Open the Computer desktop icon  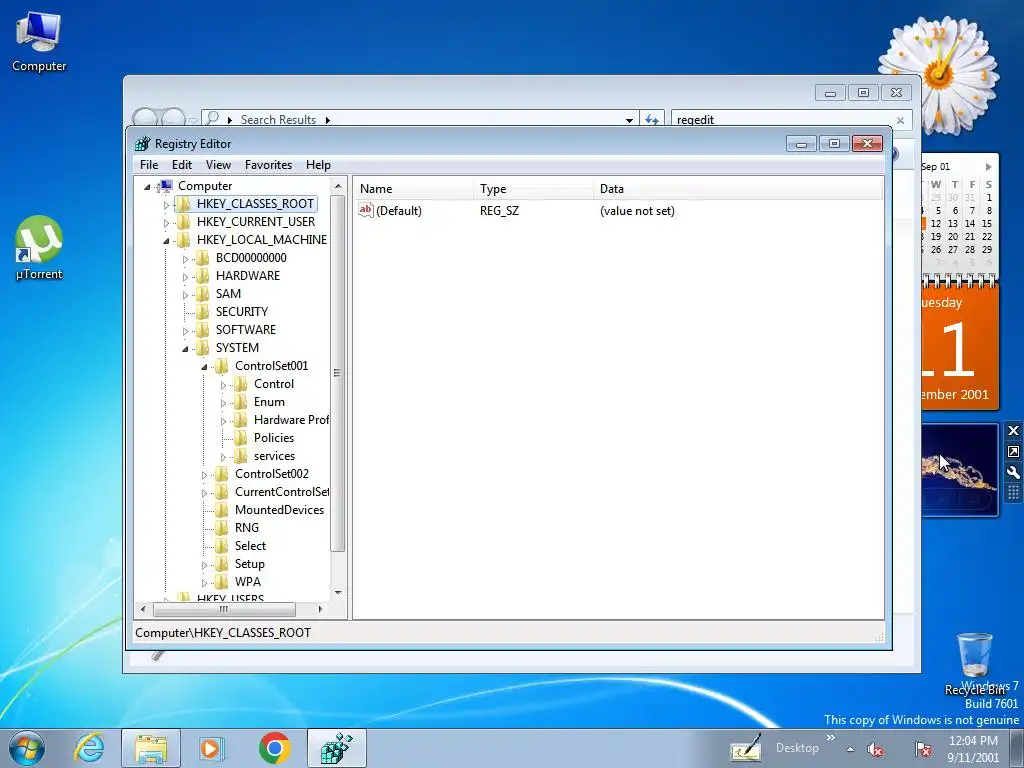click(39, 42)
